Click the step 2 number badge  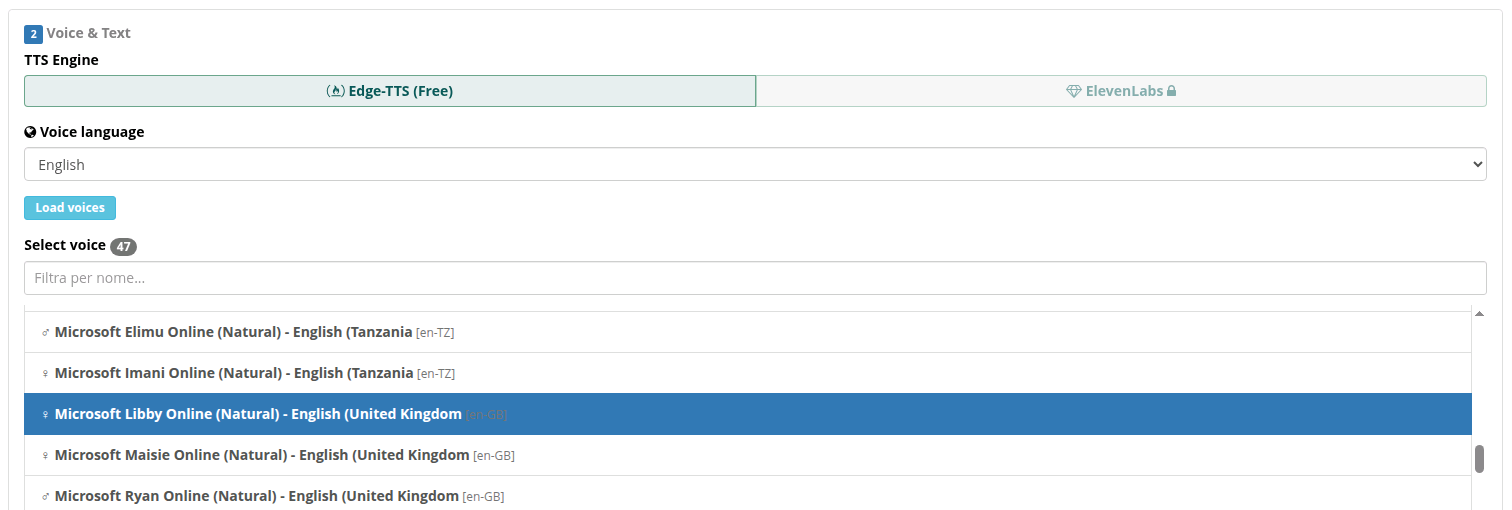(33, 34)
